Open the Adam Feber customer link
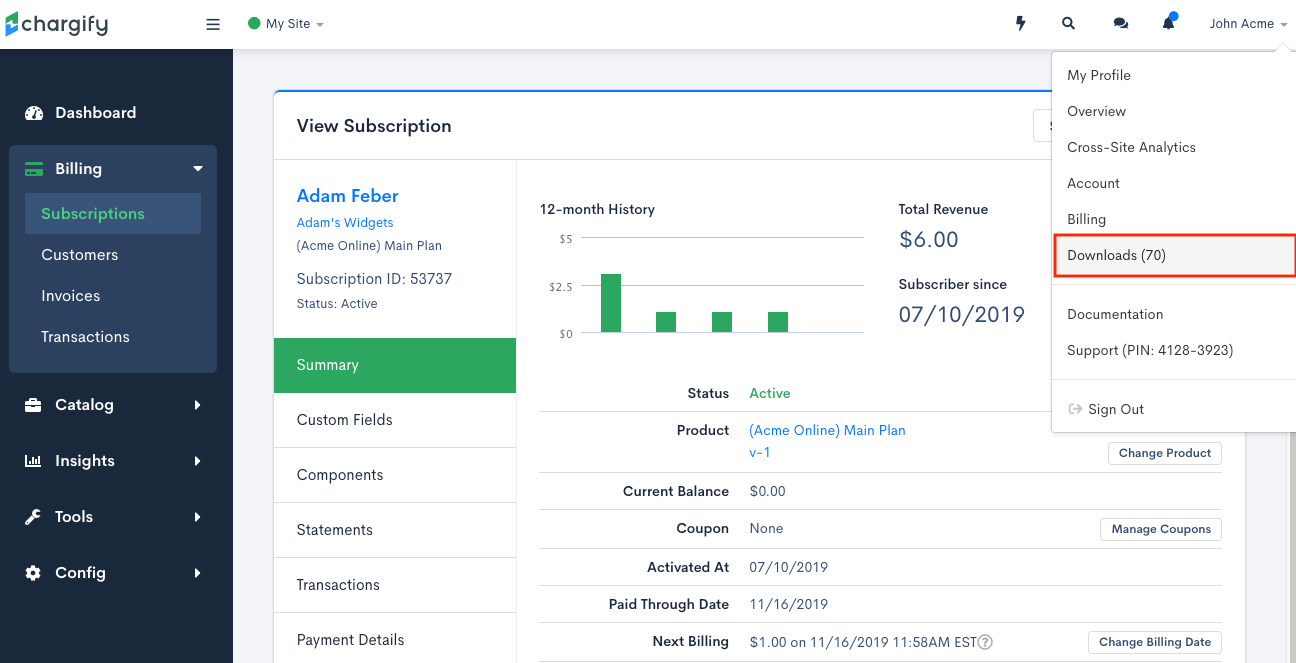This screenshot has height=663, width=1296. click(x=347, y=196)
